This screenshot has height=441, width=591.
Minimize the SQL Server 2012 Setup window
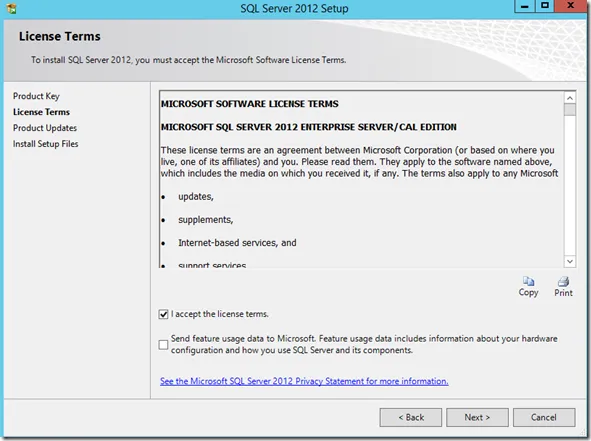point(525,6)
